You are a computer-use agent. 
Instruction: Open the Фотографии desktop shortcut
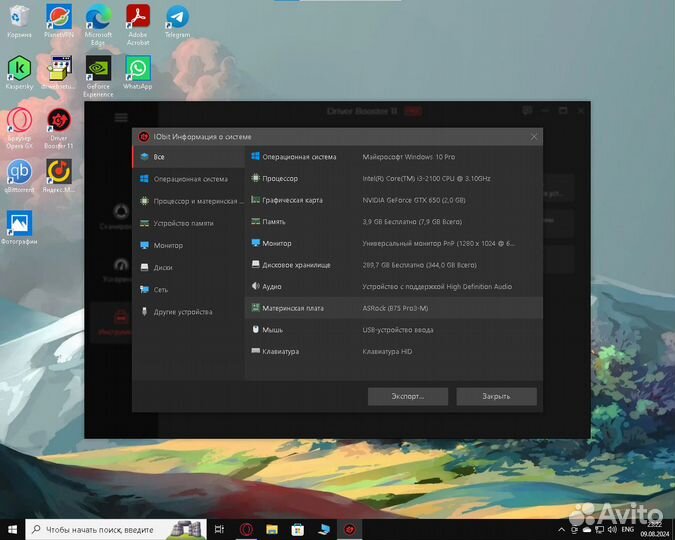point(19,225)
